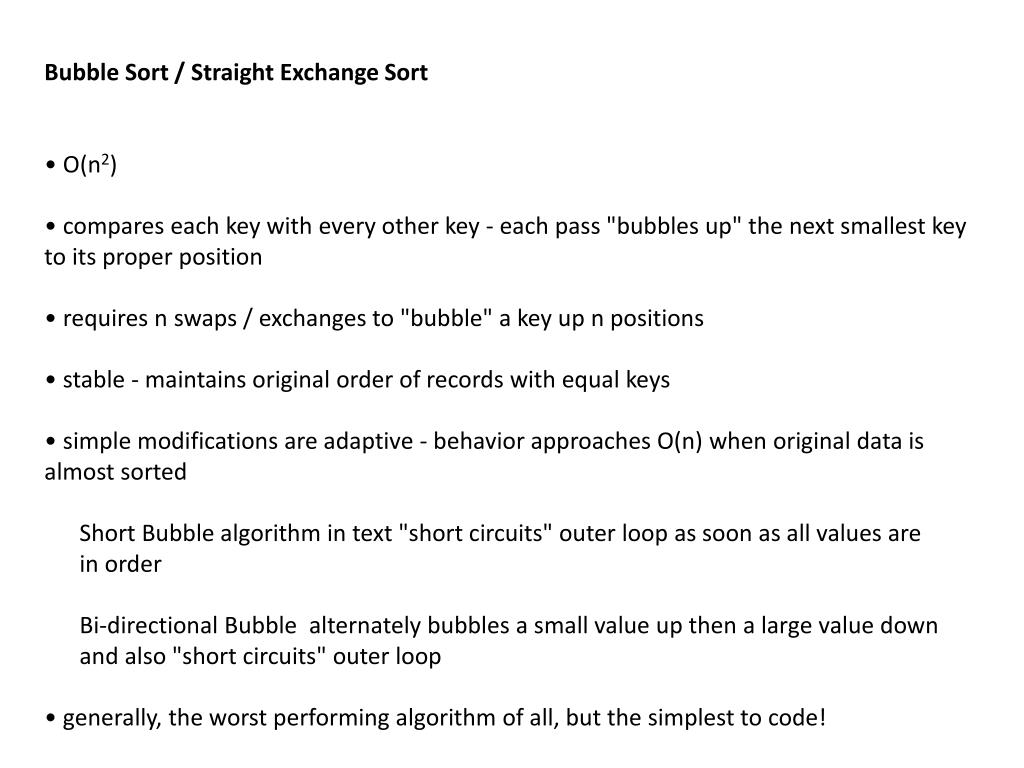Click the text "to its proper position"
The width and height of the screenshot is (1024, 768).
(153, 257)
